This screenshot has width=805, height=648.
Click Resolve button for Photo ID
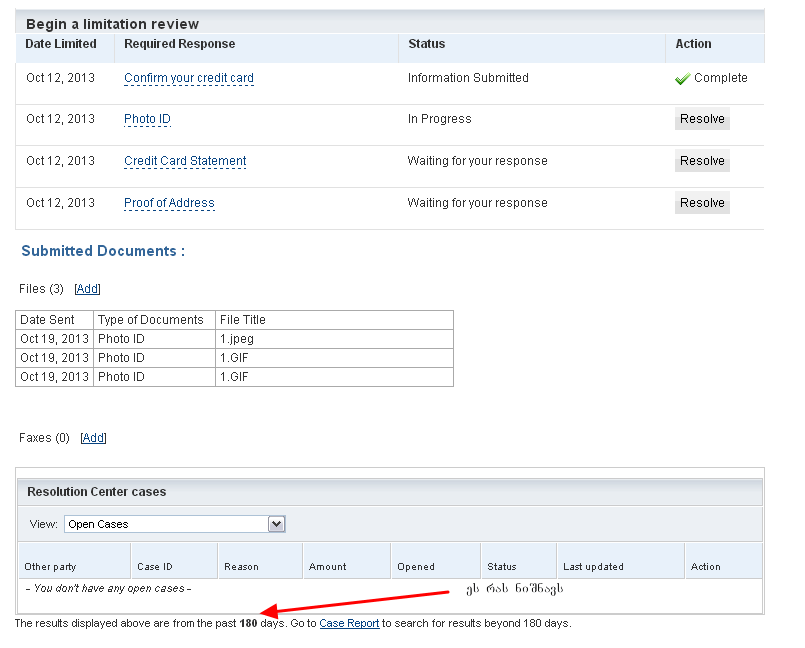pyautogui.click(x=702, y=119)
